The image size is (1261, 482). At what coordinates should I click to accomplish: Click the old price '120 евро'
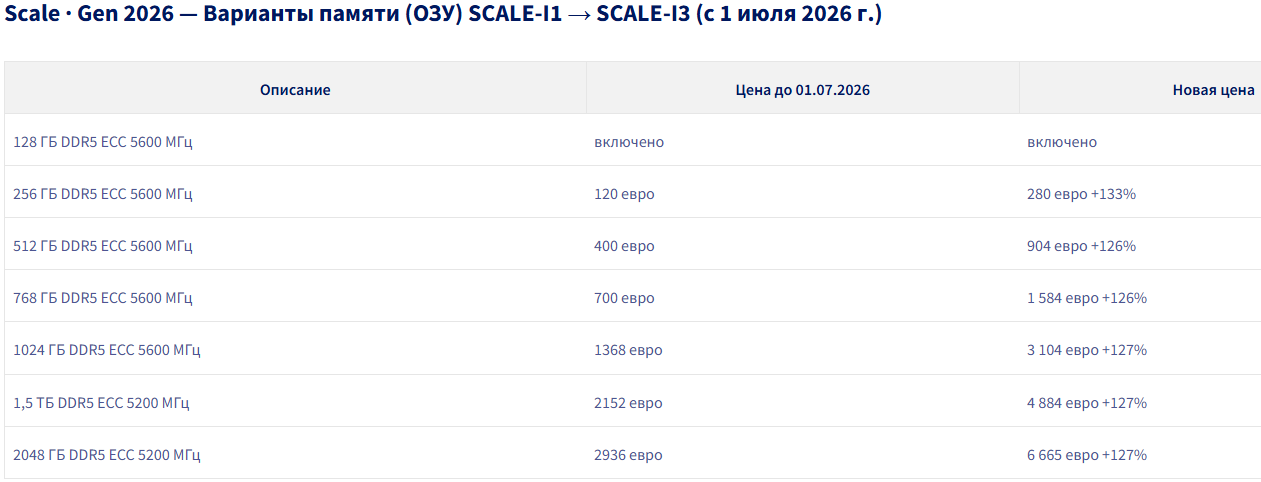click(624, 194)
